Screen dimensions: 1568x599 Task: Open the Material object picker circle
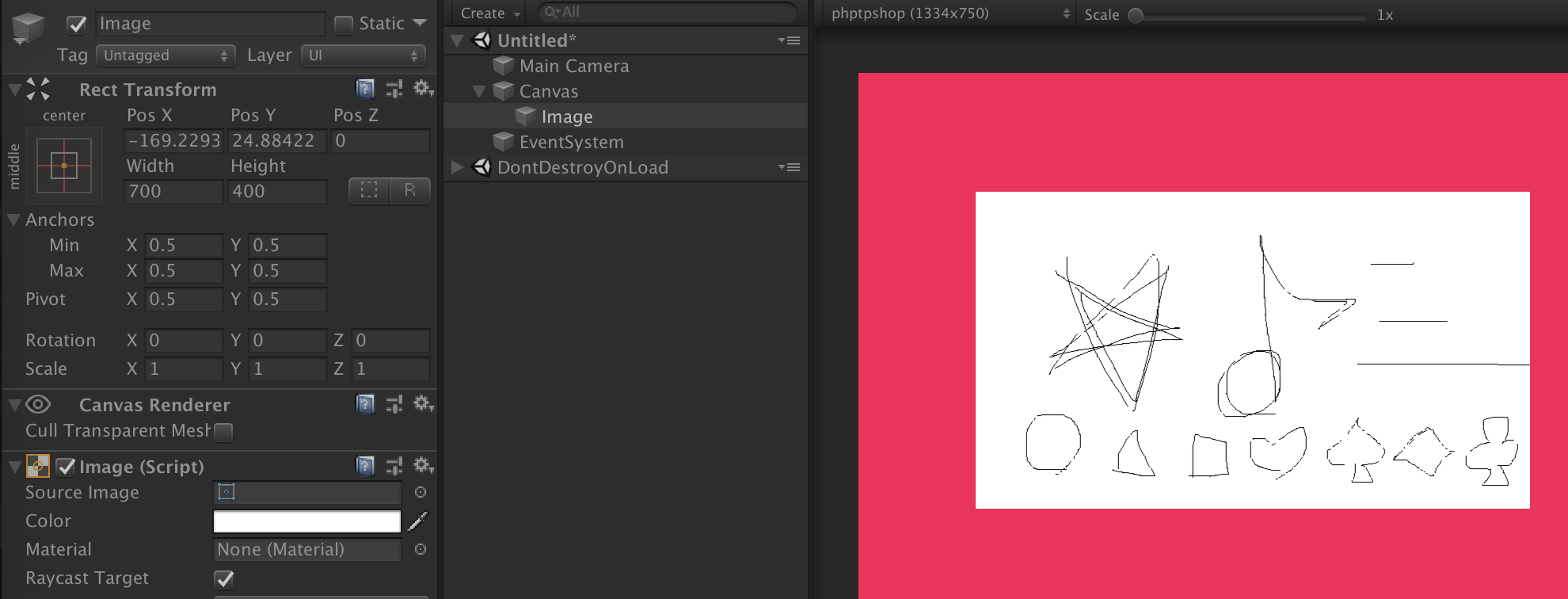tap(421, 549)
